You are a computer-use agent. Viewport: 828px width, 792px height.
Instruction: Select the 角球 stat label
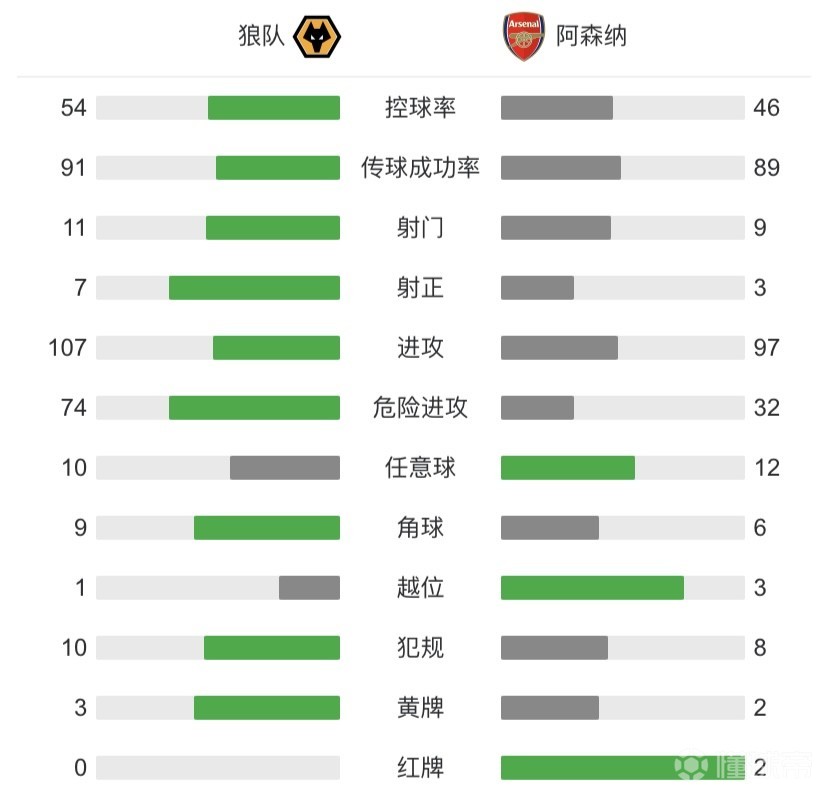pos(420,527)
